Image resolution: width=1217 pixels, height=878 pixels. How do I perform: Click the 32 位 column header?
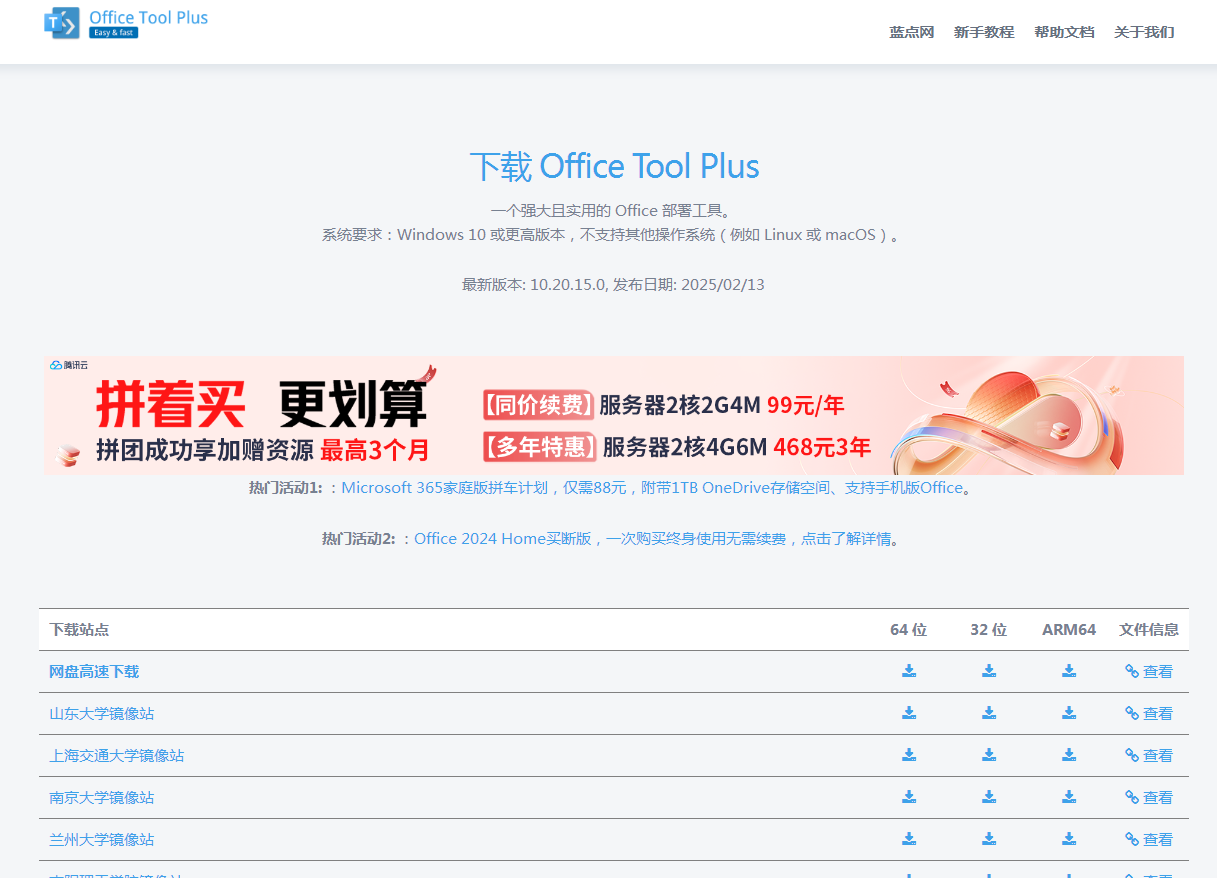989,630
